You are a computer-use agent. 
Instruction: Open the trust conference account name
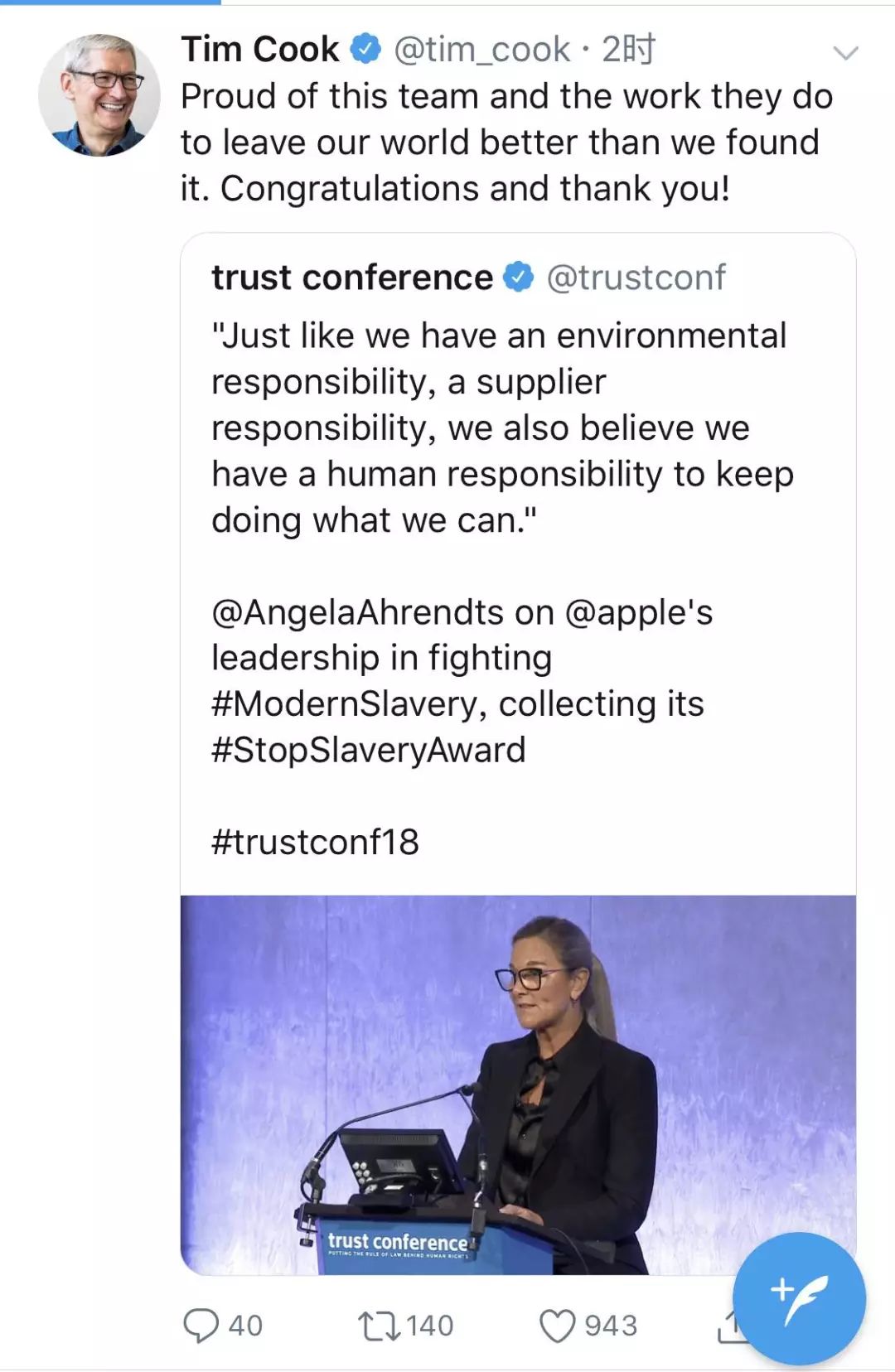pyautogui.click(x=352, y=278)
